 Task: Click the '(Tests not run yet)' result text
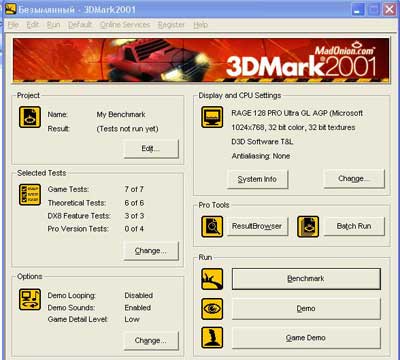tap(127, 129)
